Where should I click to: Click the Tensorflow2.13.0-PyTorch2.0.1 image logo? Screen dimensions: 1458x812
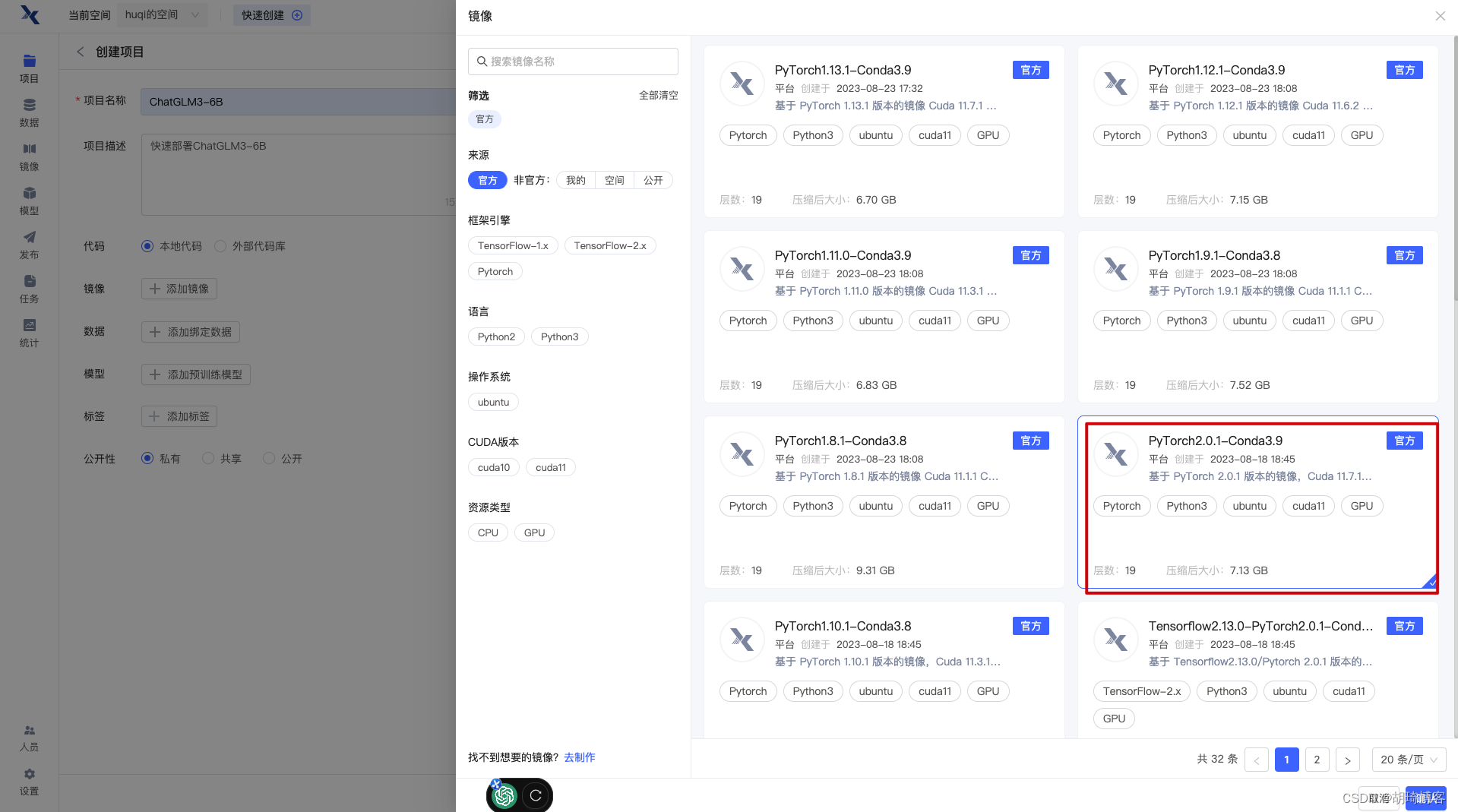1115,640
